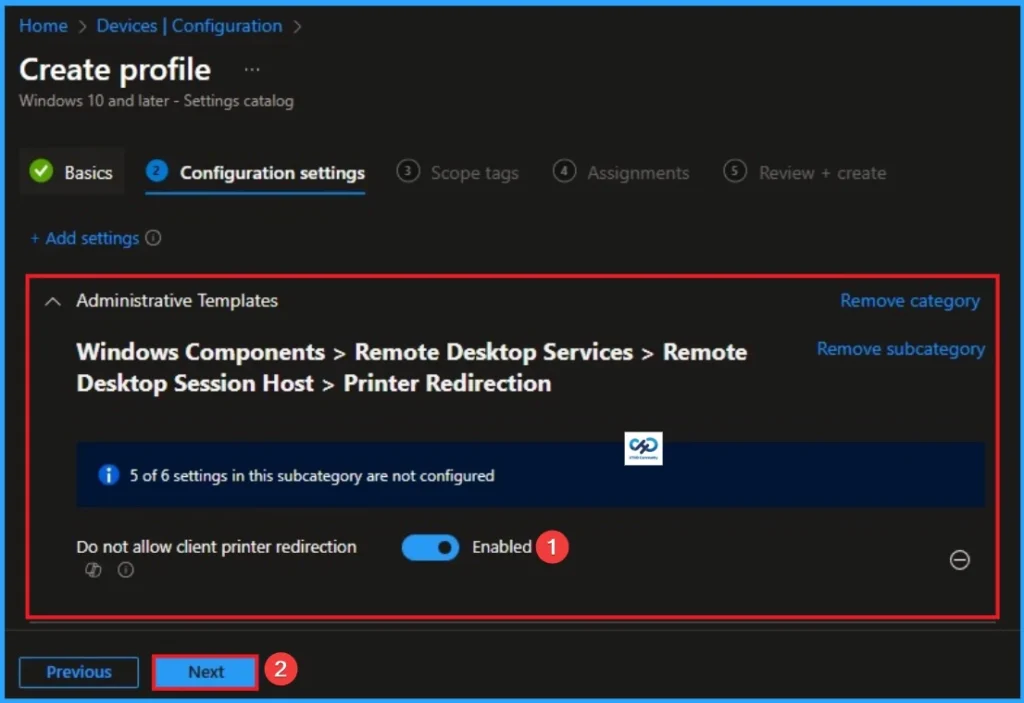The width and height of the screenshot is (1024, 703).
Task: Click the numbered circle for Scope tags step
Action: (409, 172)
